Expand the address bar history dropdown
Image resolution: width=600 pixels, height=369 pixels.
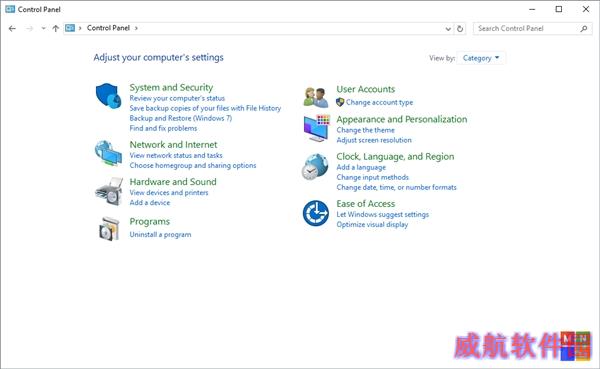[x=448, y=29]
